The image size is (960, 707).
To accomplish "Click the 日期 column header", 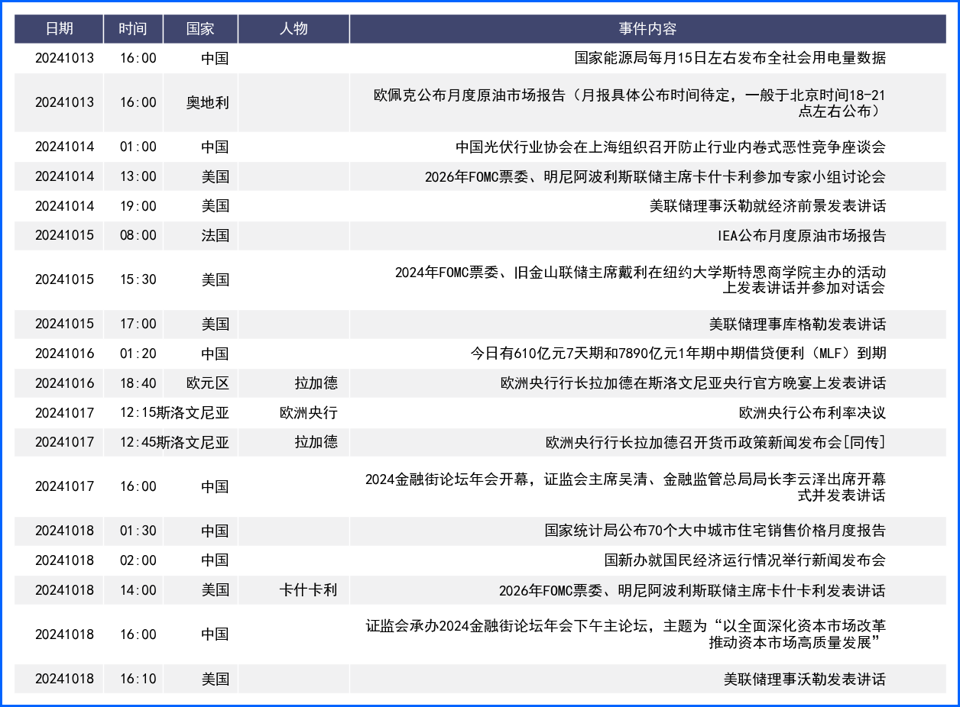I will click(59, 29).
